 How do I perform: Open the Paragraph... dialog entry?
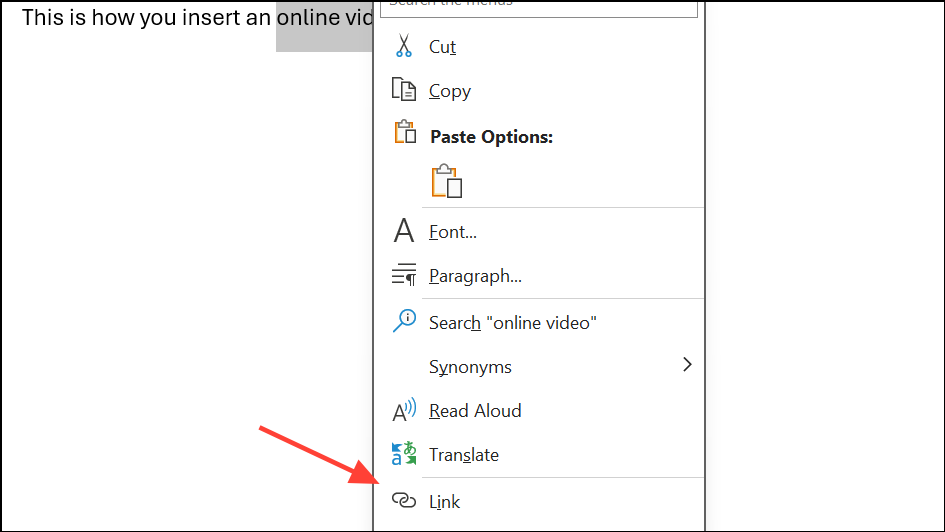(475, 276)
